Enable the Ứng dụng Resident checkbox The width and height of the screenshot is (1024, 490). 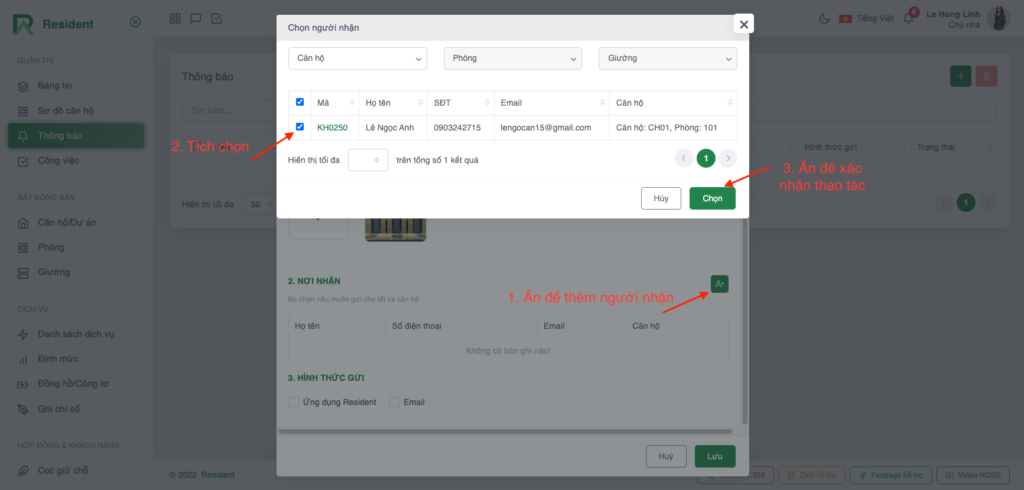[294, 402]
